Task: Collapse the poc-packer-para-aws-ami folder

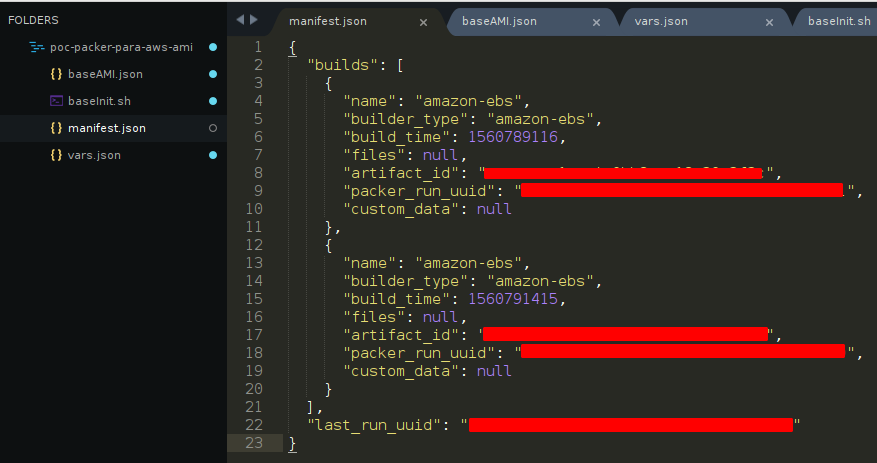Action: pyautogui.click(x=38, y=47)
